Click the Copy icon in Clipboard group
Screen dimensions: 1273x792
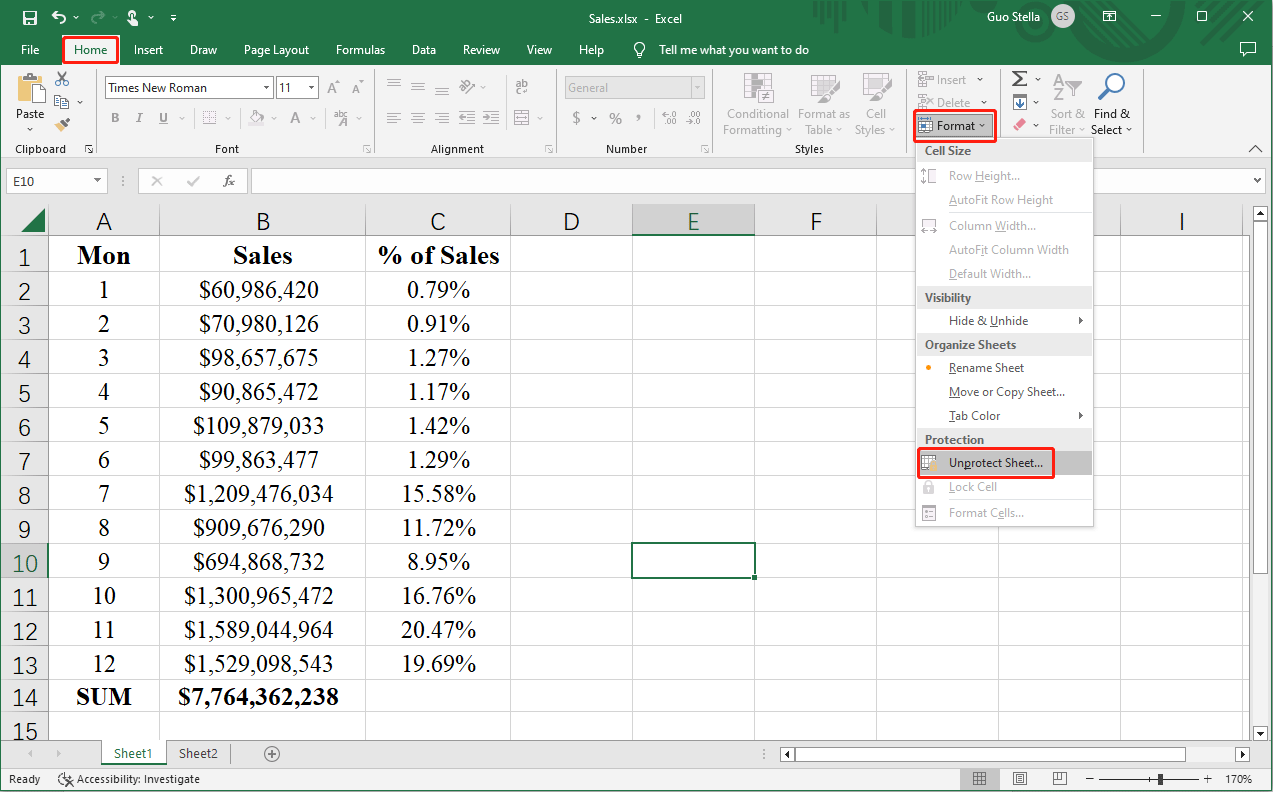pos(62,102)
